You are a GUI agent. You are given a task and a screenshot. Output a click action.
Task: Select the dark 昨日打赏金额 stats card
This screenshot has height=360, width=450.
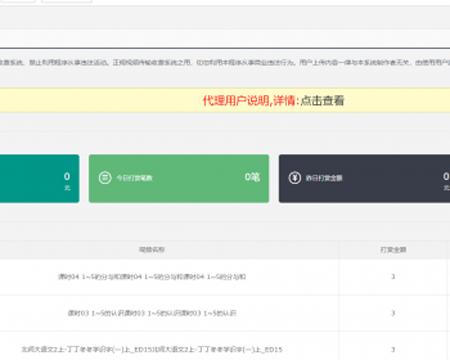[x=364, y=178]
